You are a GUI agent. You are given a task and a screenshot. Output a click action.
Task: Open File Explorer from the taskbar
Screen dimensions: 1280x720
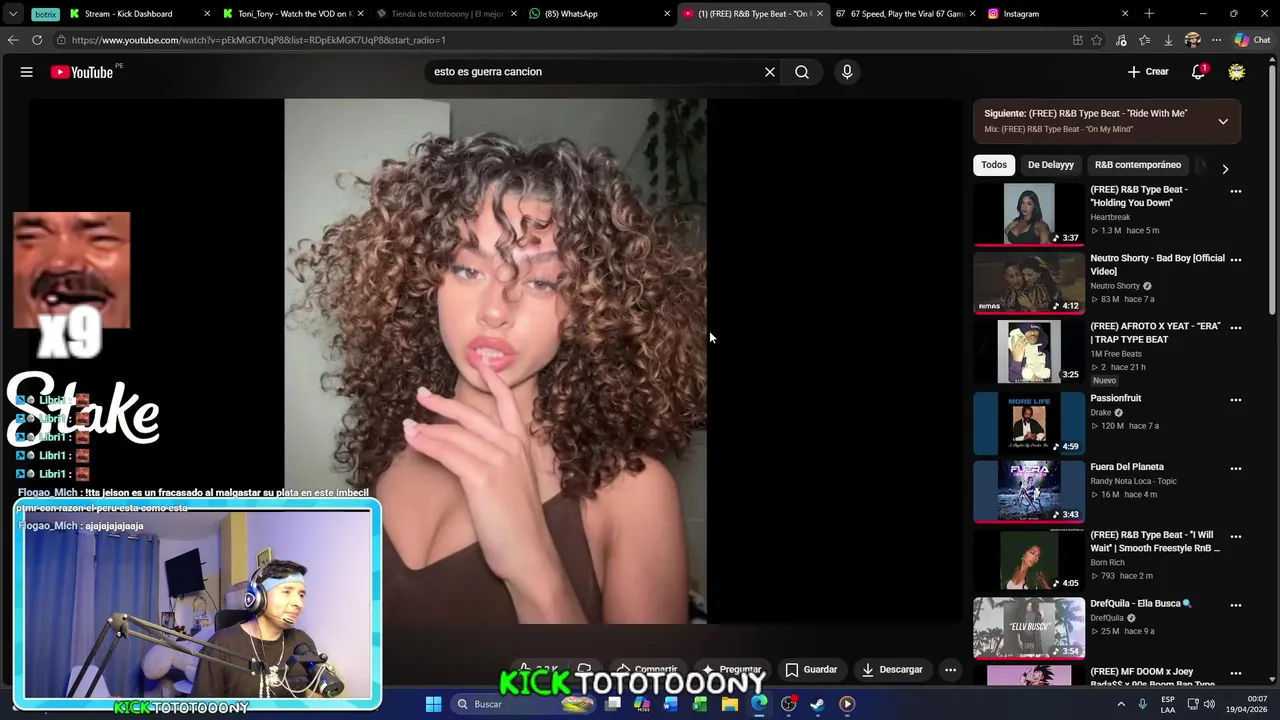coord(730,704)
